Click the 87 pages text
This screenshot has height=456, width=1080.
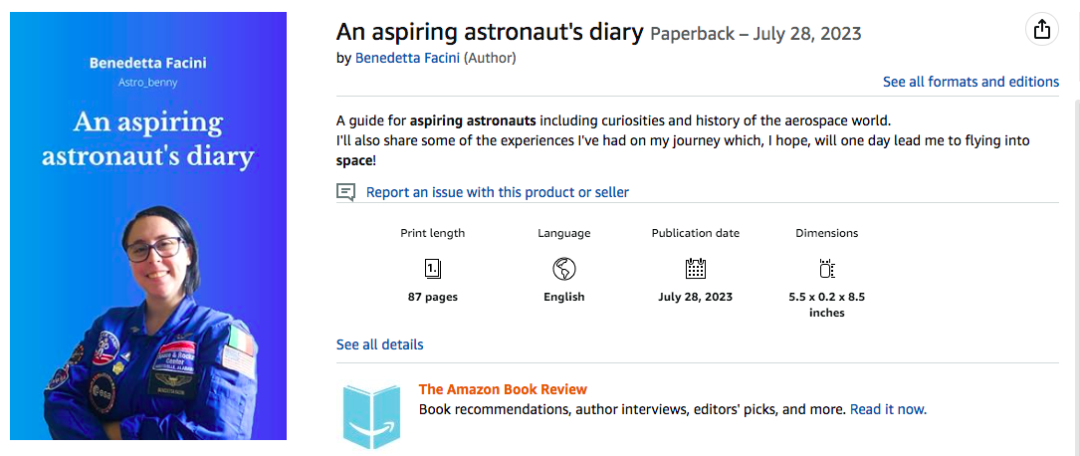(432, 297)
